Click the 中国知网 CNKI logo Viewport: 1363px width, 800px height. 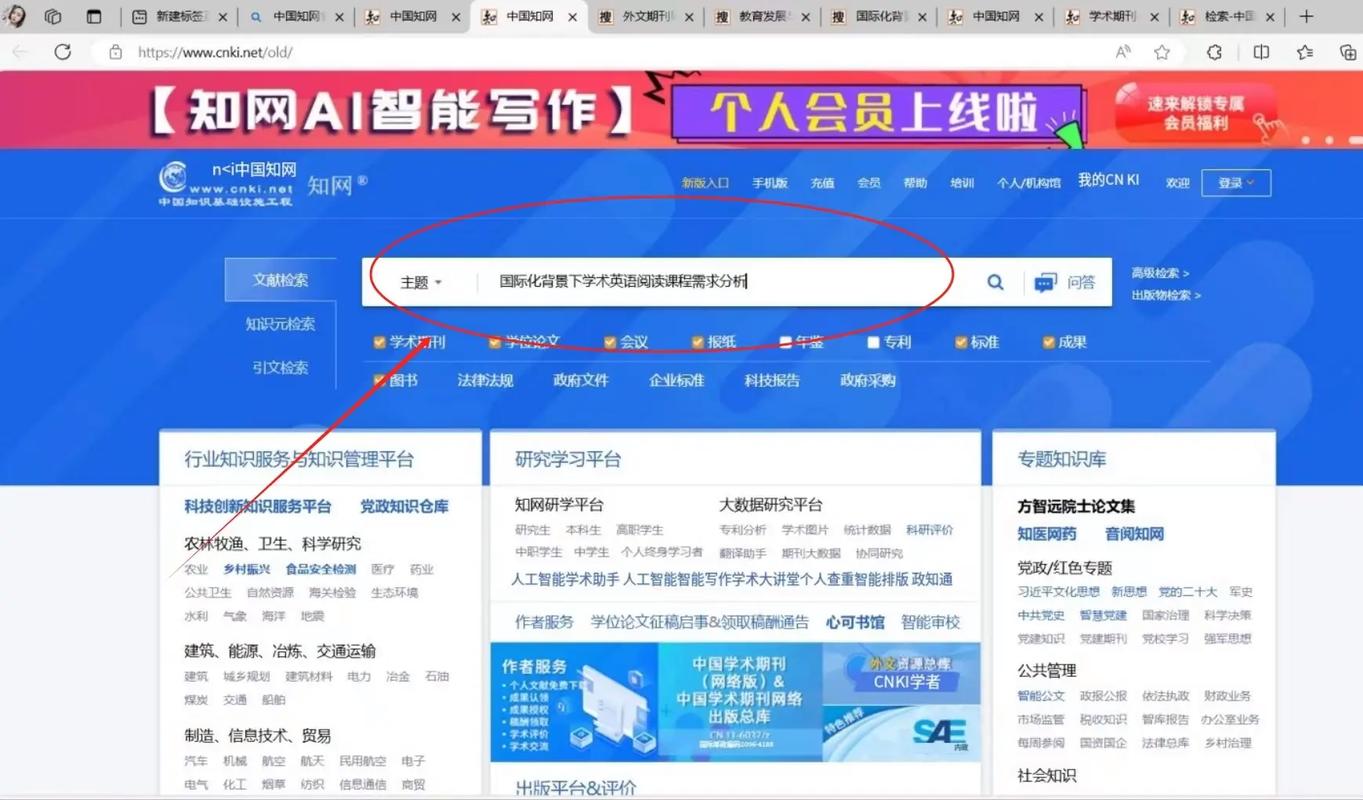(x=249, y=182)
